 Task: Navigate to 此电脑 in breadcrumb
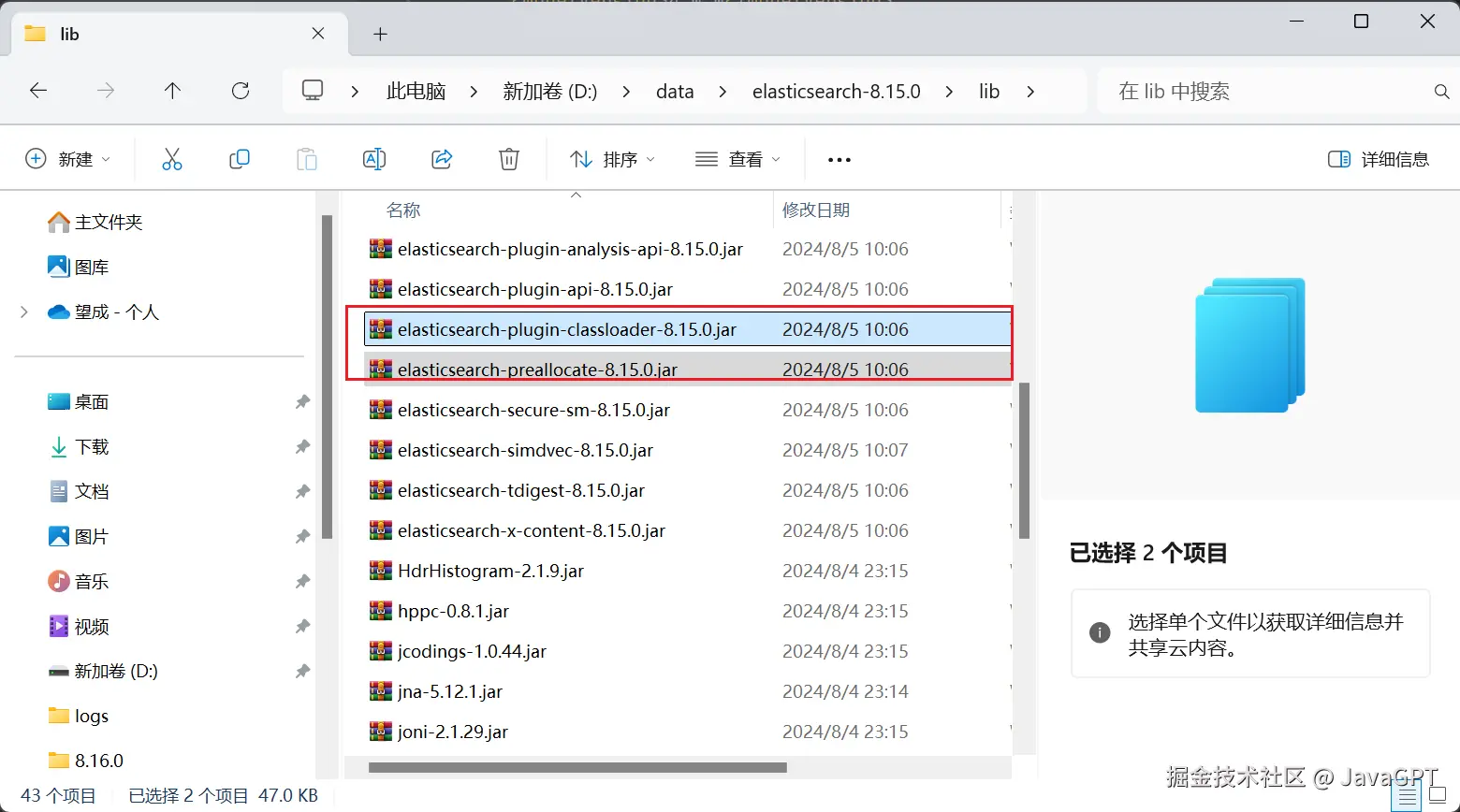point(416,92)
